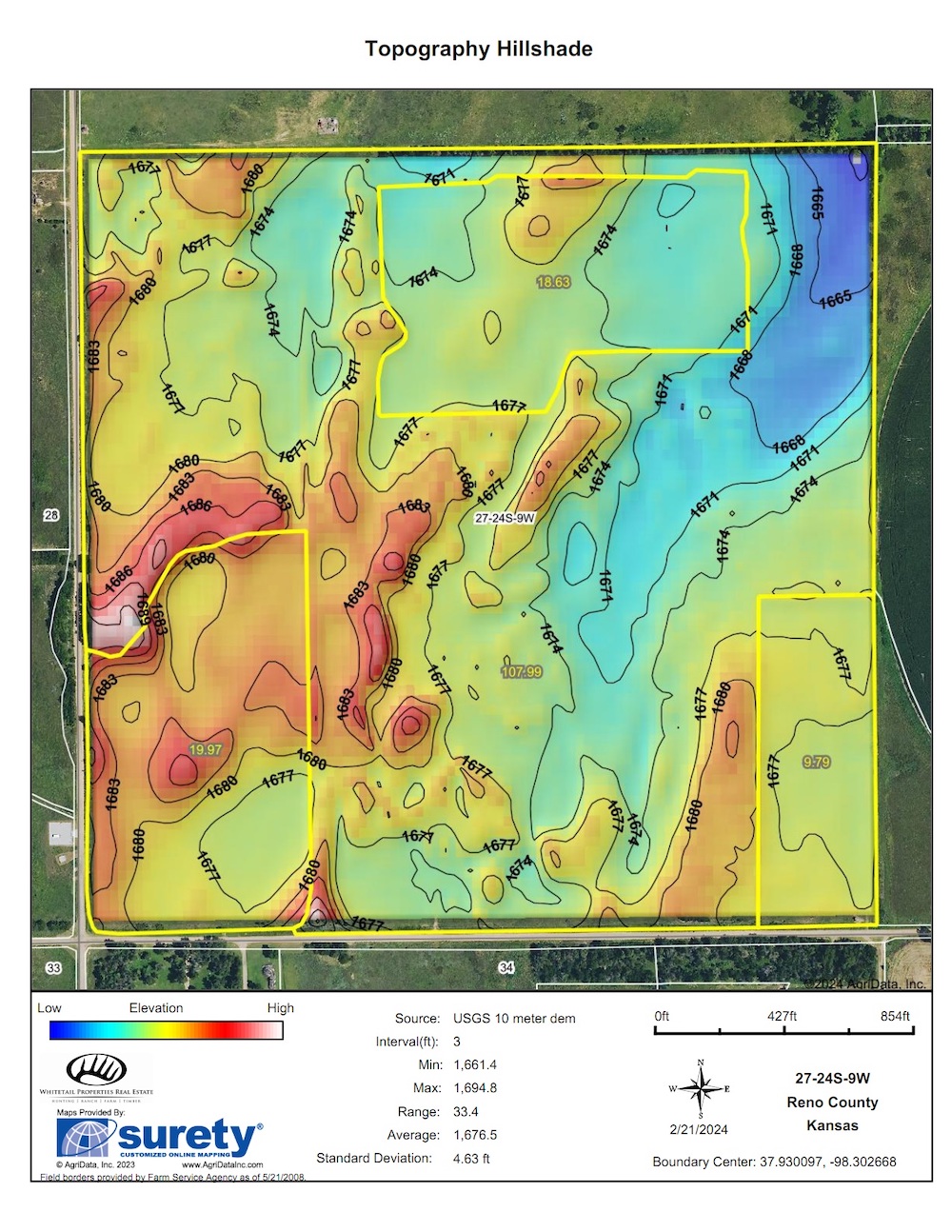Click the 427ft mark on scale bar
The image size is (952, 1232).
(782, 1016)
